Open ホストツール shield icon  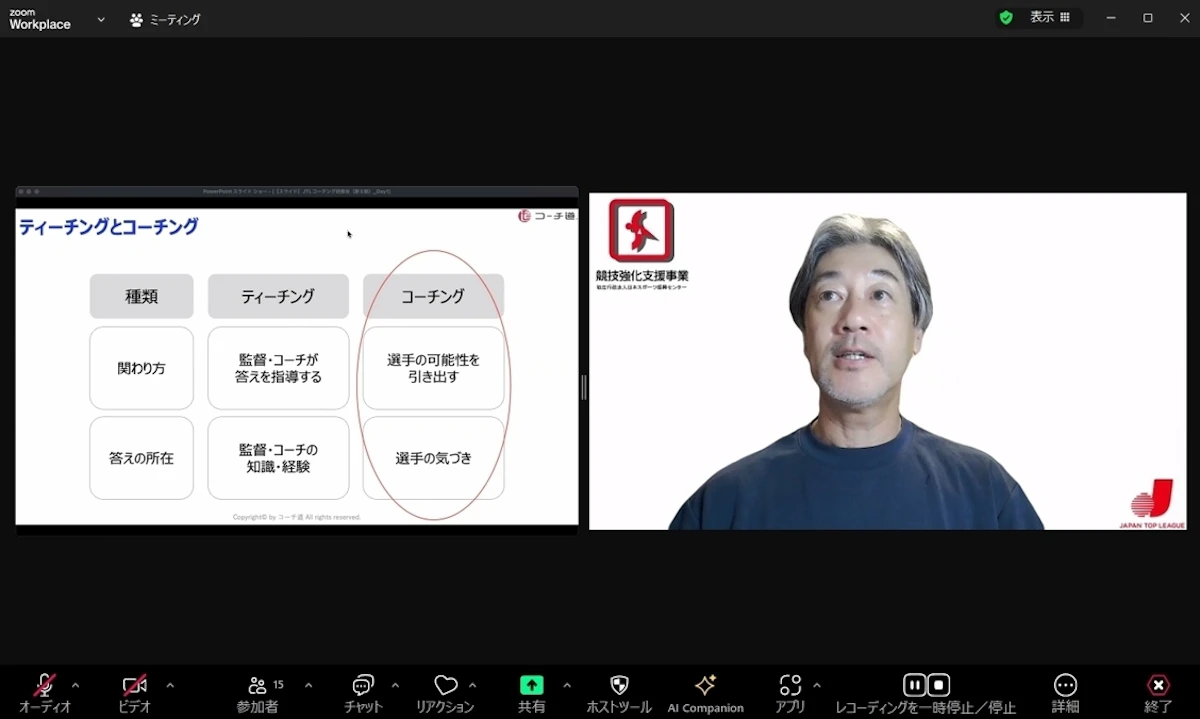point(619,685)
